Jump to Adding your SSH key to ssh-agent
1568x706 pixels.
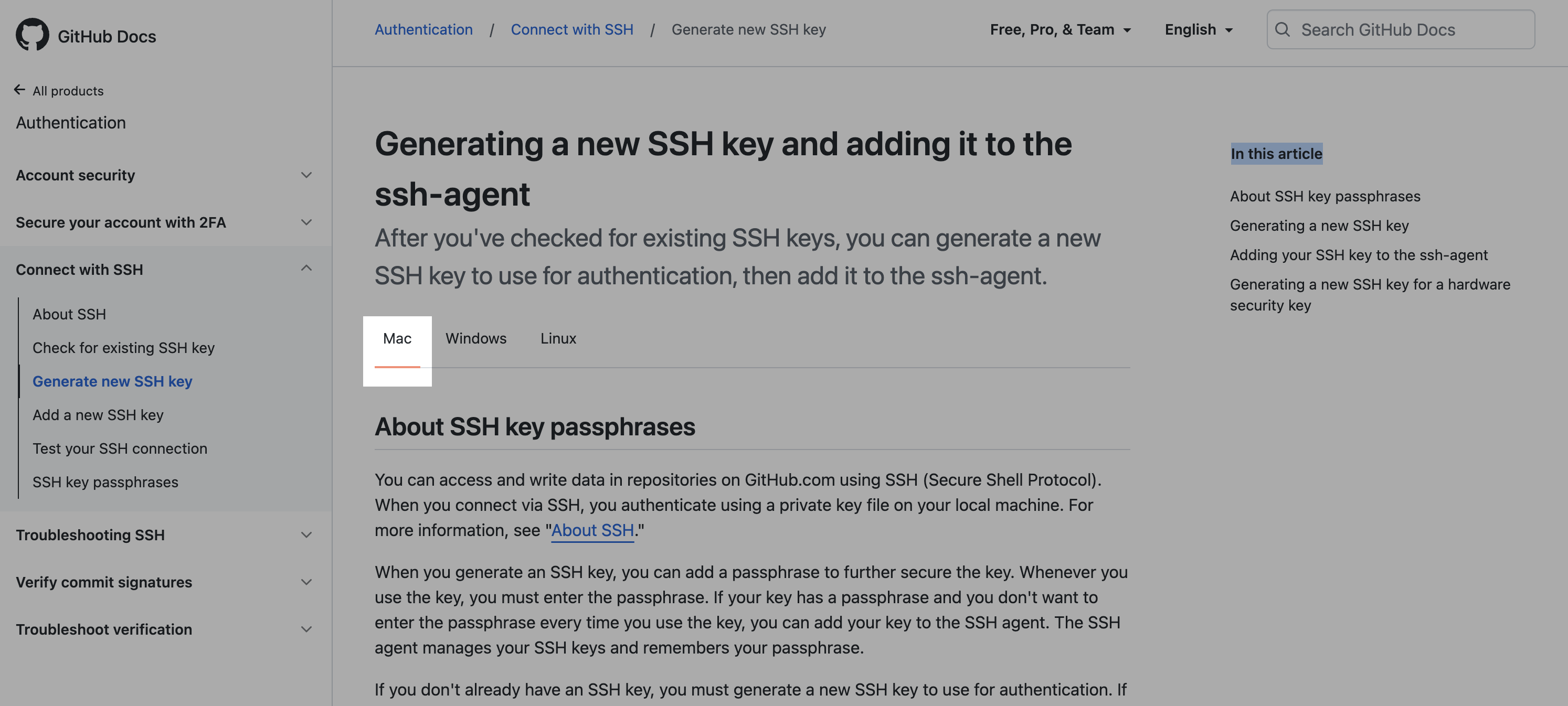click(x=1358, y=255)
